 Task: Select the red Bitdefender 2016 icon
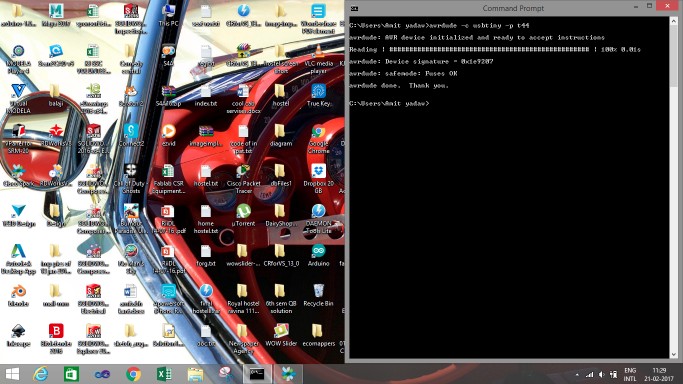(56, 339)
